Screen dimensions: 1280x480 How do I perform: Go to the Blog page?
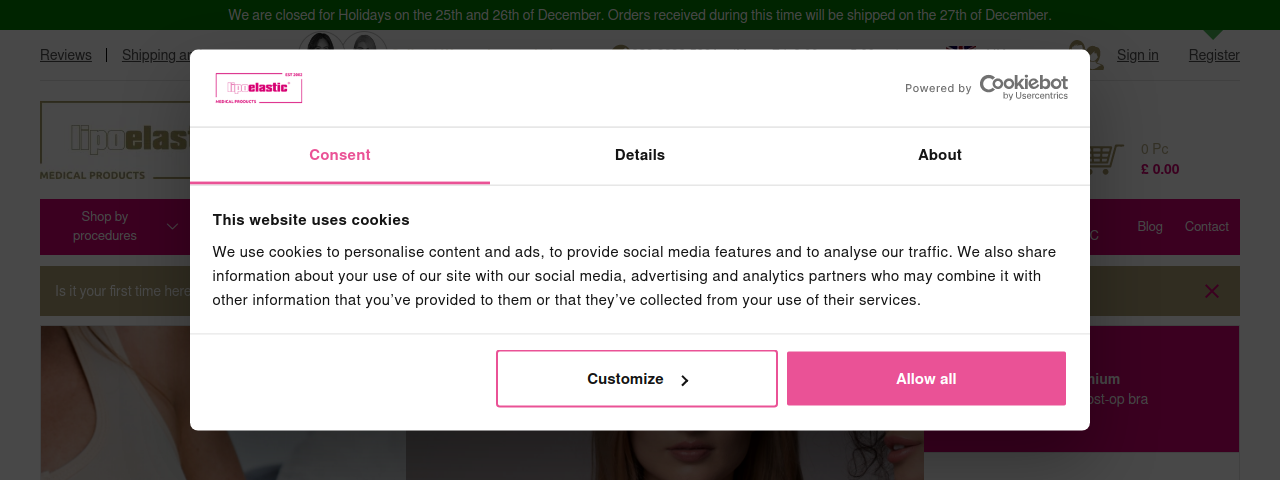pyautogui.click(x=1150, y=227)
